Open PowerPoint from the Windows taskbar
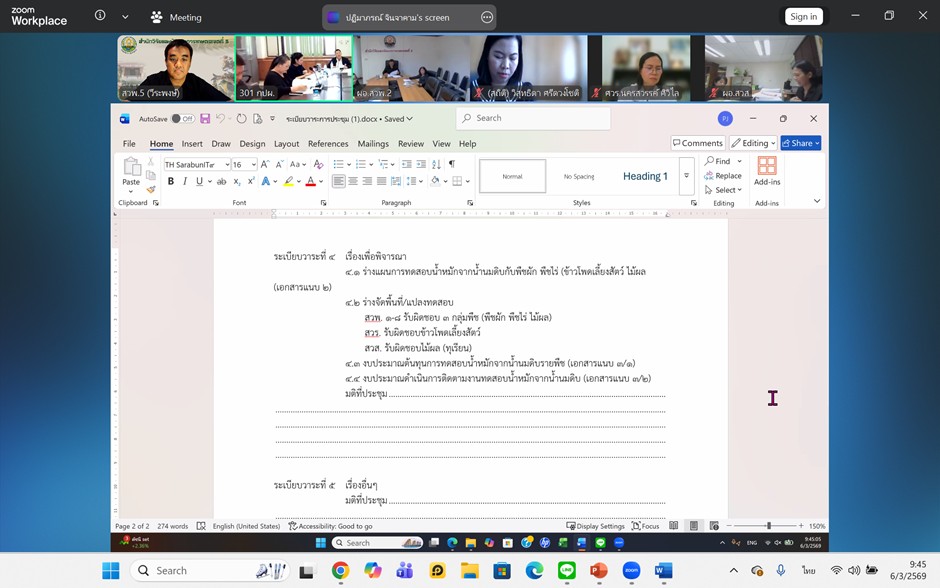This screenshot has height=588, width=940. pos(599,571)
